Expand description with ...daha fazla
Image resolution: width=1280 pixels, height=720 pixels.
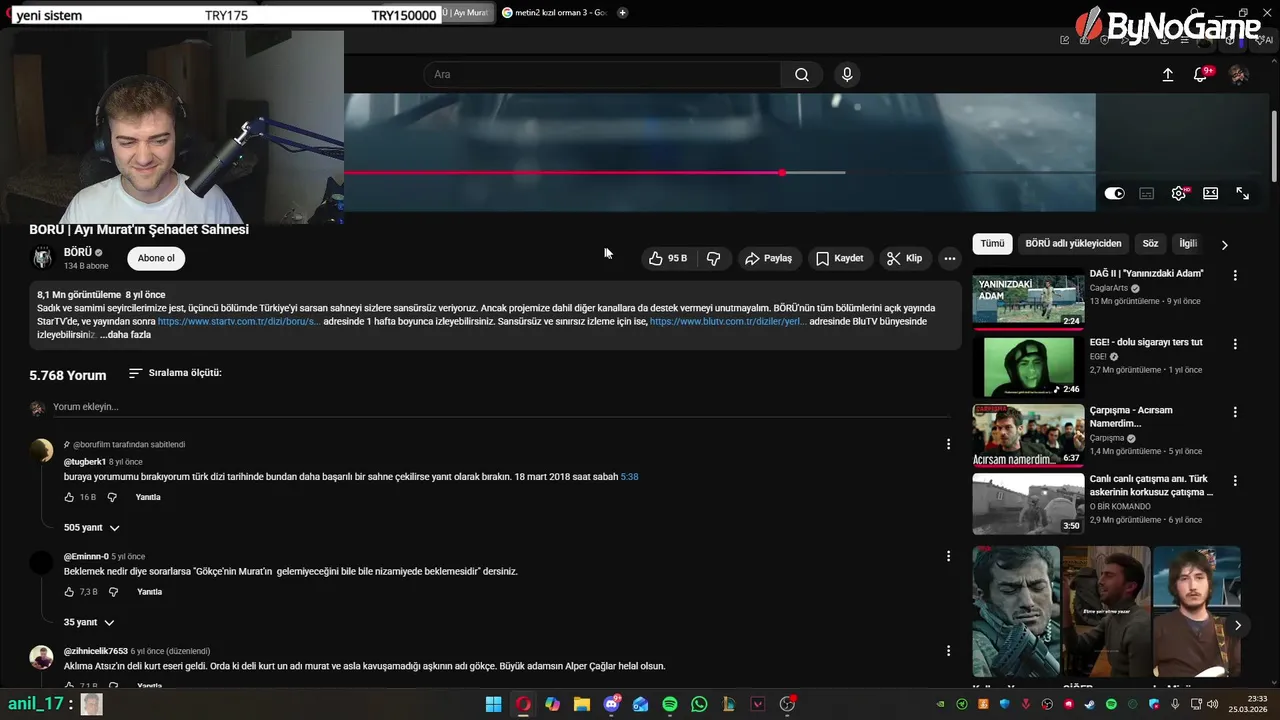(x=126, y=335)
